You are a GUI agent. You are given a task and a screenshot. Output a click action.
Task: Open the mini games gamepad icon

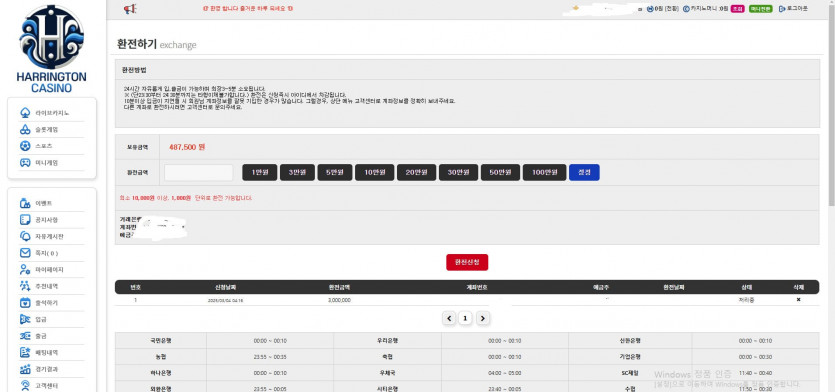[25, 162]
